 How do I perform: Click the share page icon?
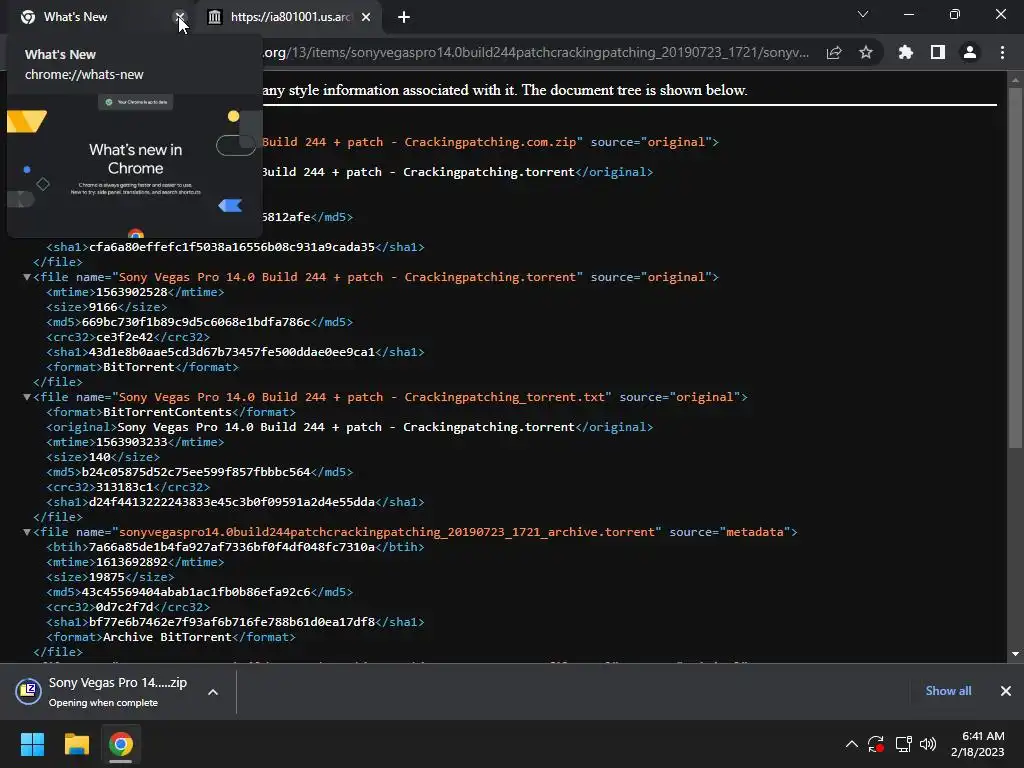coord(834,52)
